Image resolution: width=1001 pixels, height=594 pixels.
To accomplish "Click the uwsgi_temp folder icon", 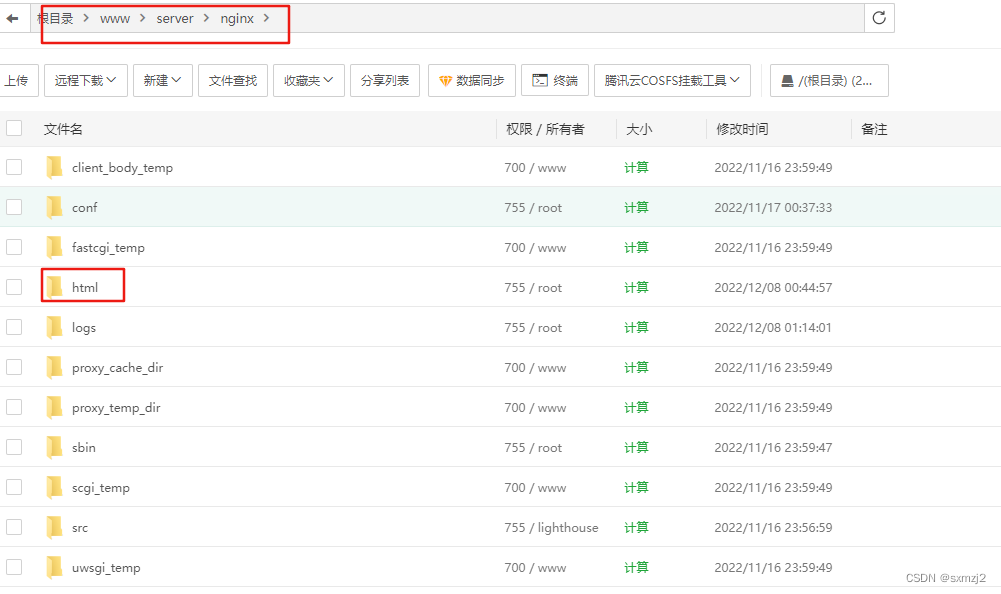I will coord(55,568).
